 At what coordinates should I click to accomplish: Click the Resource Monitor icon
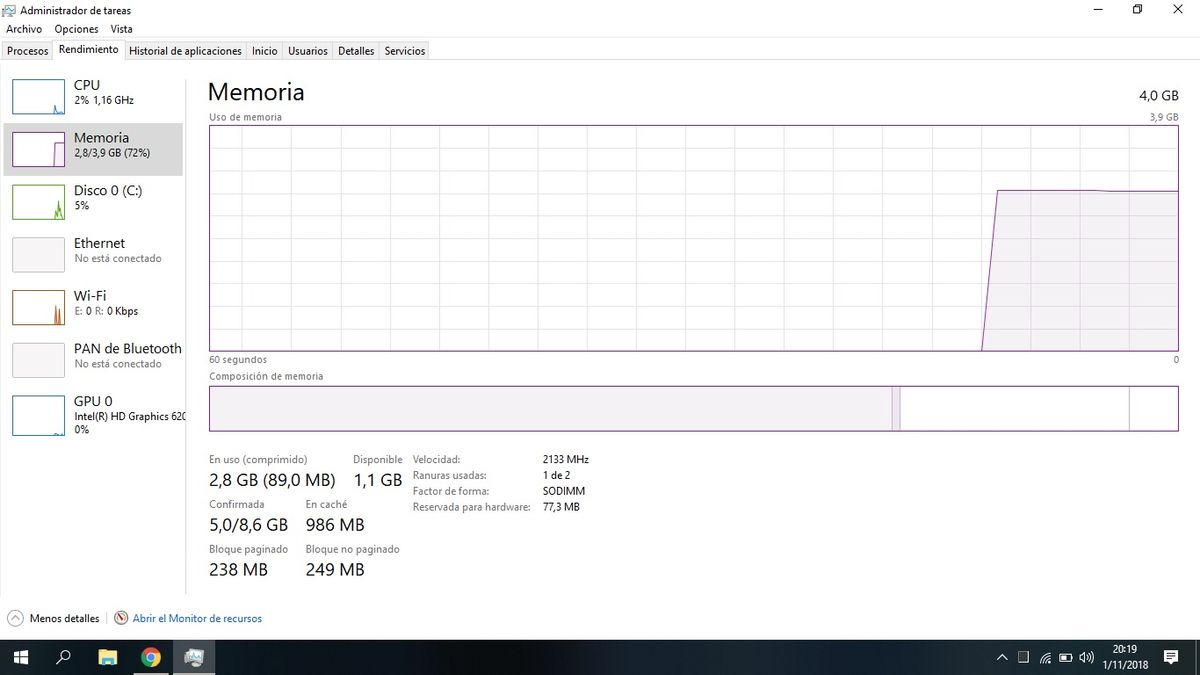point(121,618)
